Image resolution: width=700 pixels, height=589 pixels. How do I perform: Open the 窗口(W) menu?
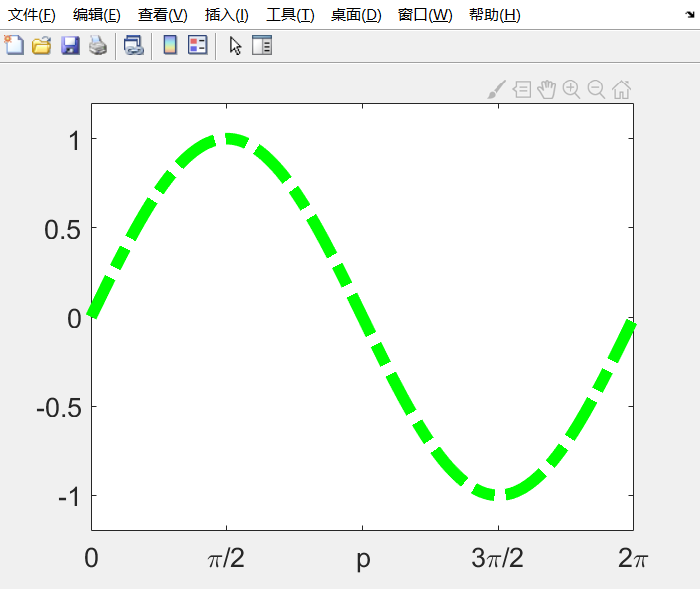click(425, 15)
